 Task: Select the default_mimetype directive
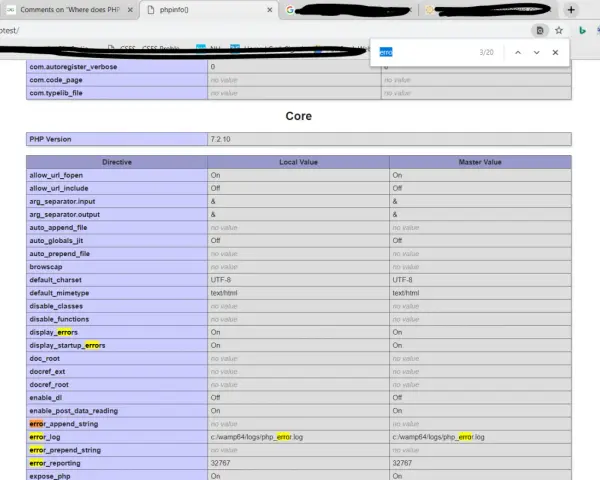59,293
